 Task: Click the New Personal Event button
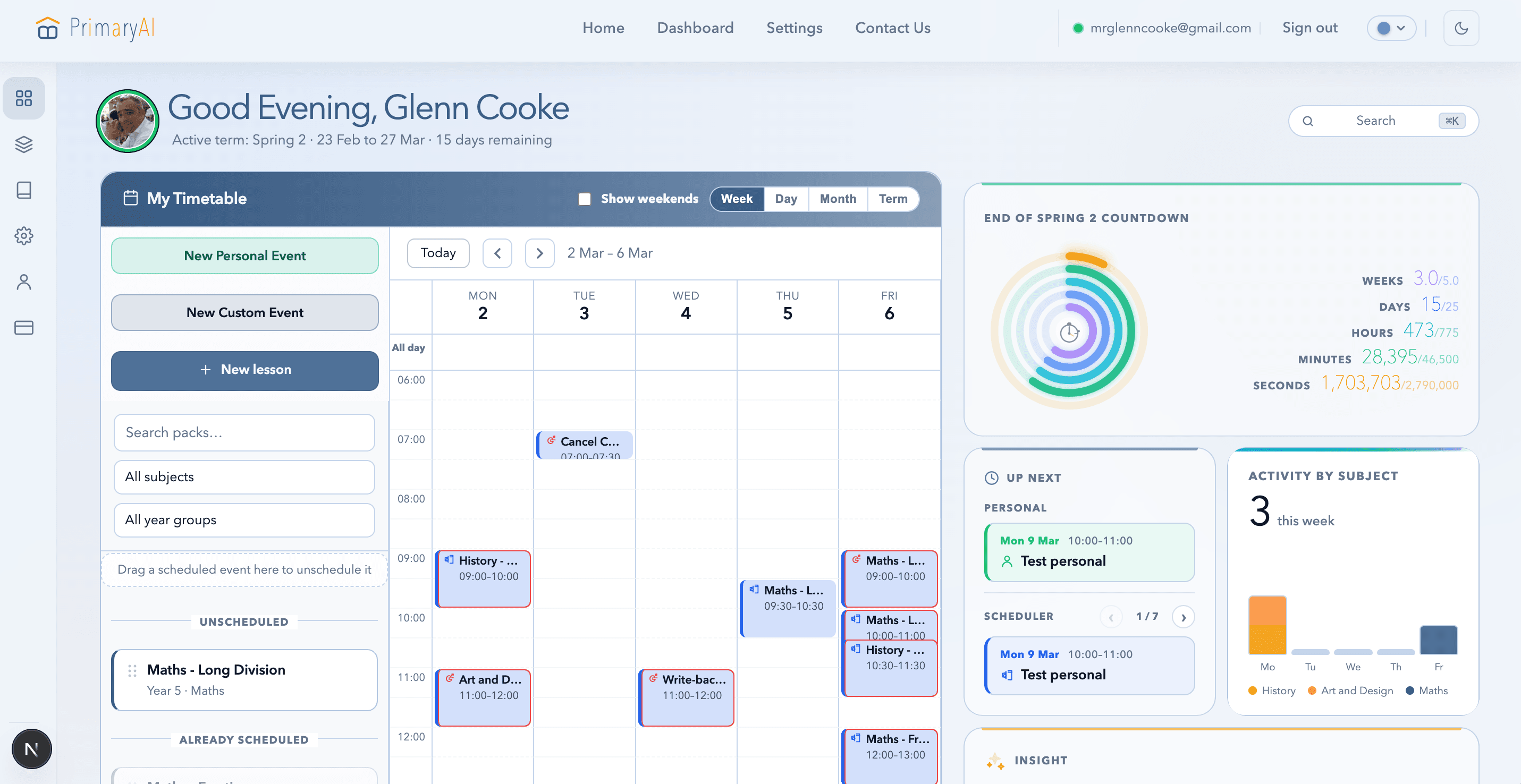[244, 255]
